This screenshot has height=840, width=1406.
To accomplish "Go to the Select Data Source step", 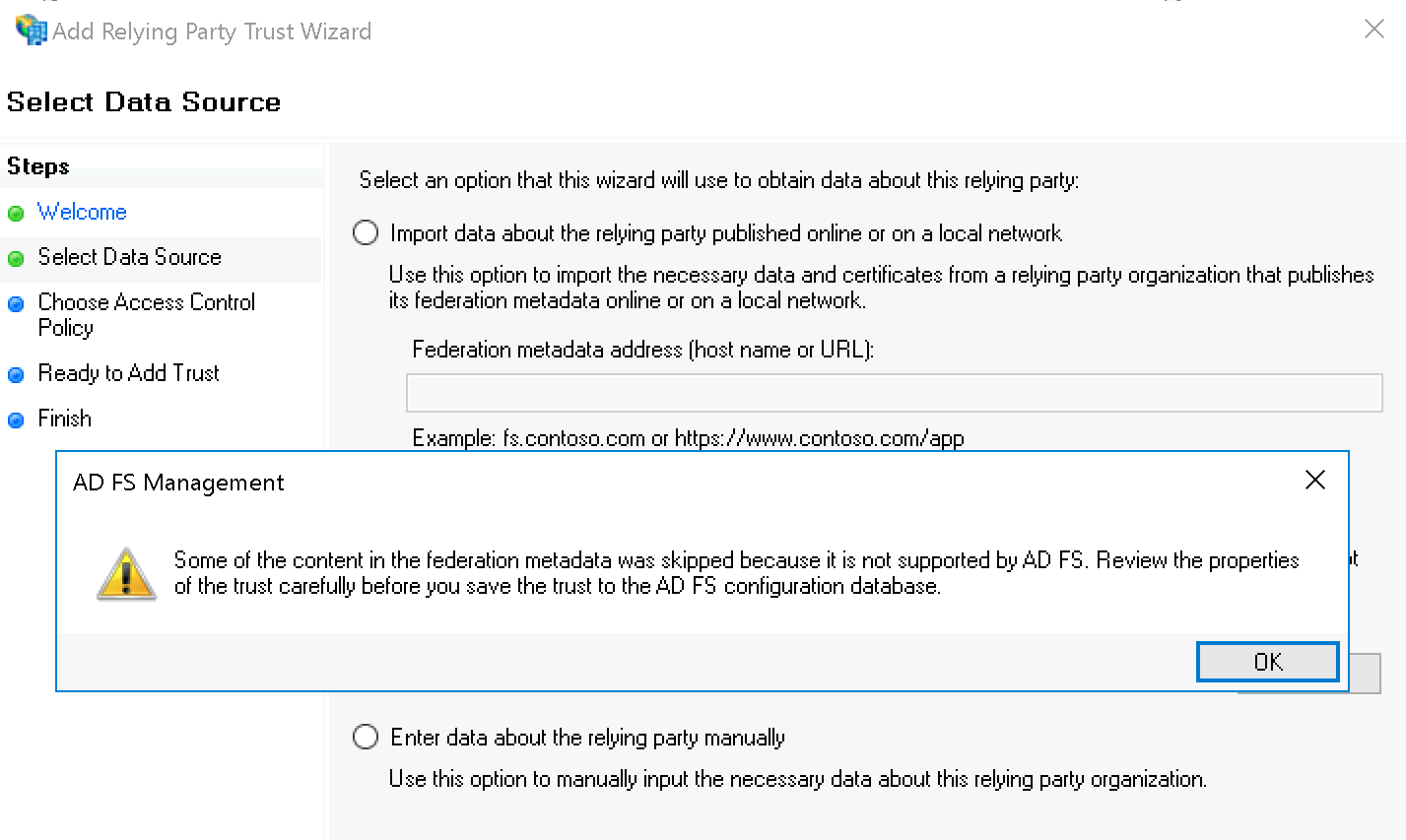I will click(129, 257).
